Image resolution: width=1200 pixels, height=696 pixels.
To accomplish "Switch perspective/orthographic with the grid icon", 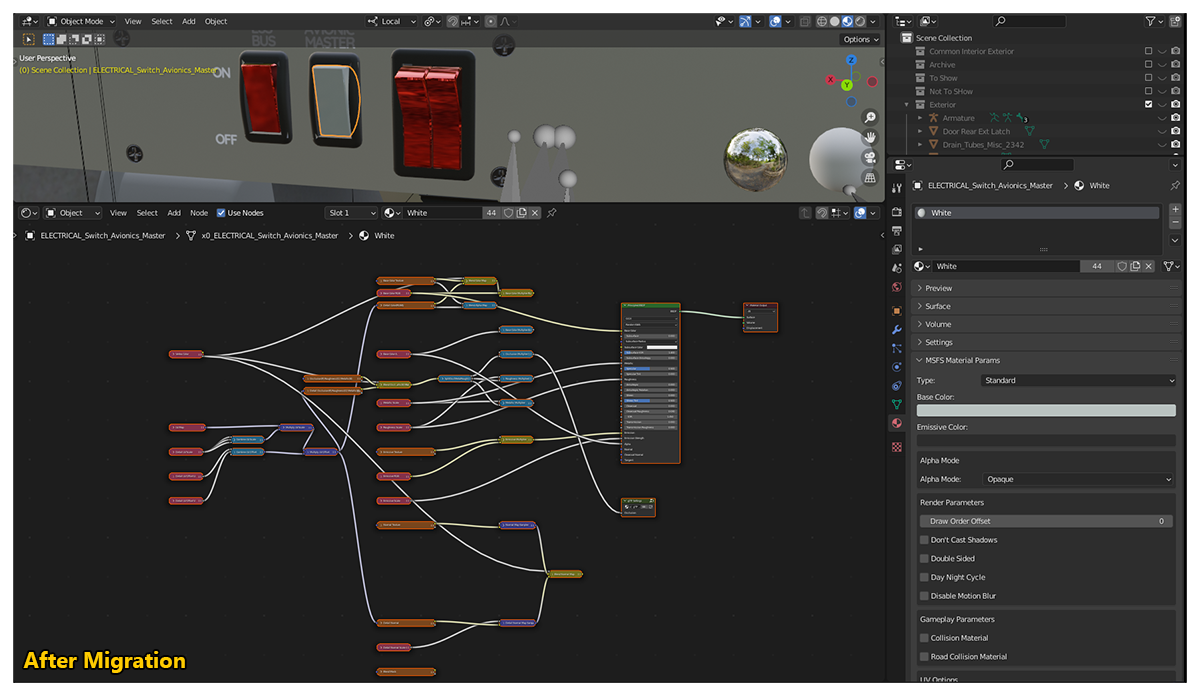I will pyautogui.click(x=870, y=177).
